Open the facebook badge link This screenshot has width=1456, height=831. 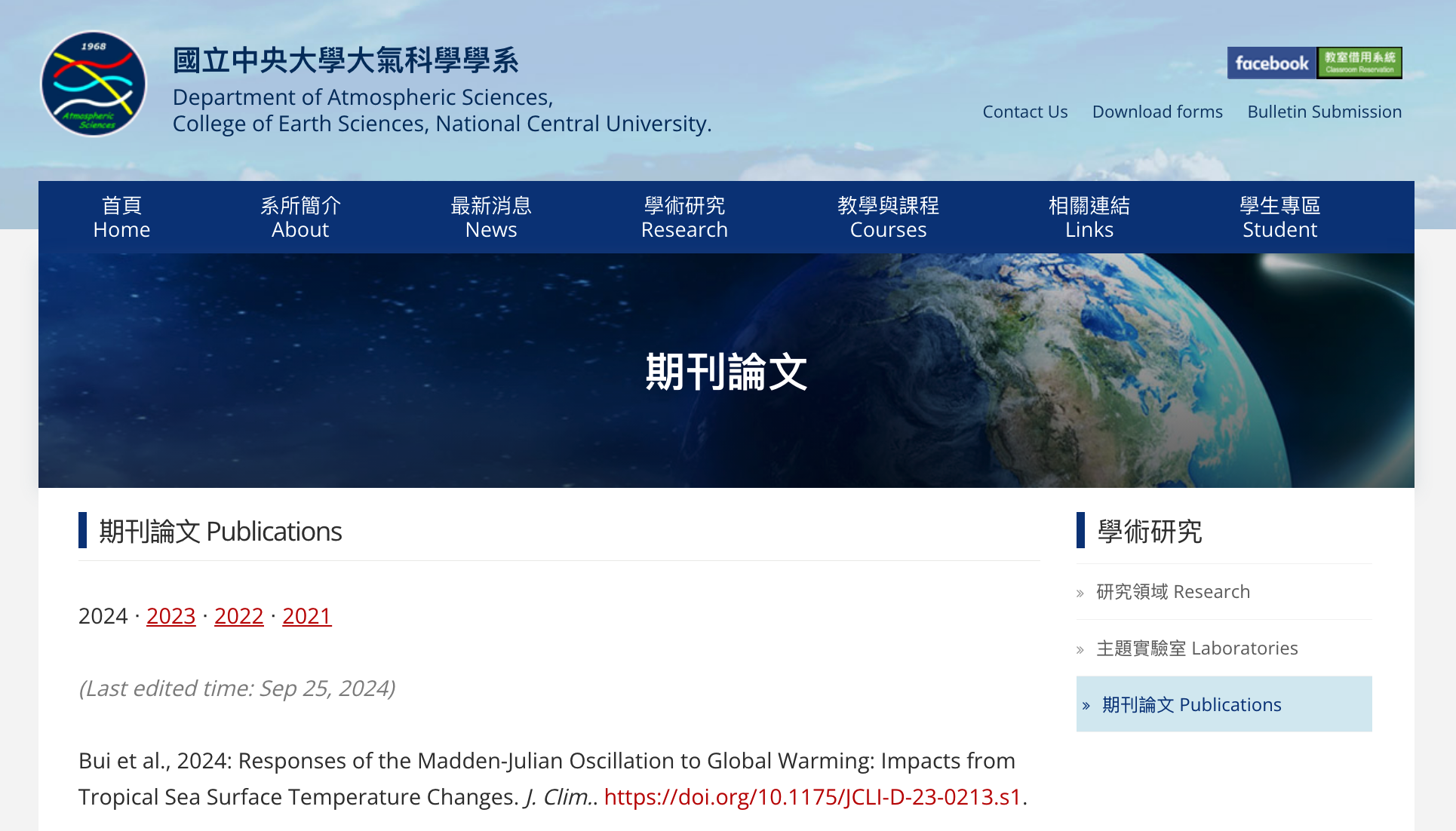(1271, 63)
